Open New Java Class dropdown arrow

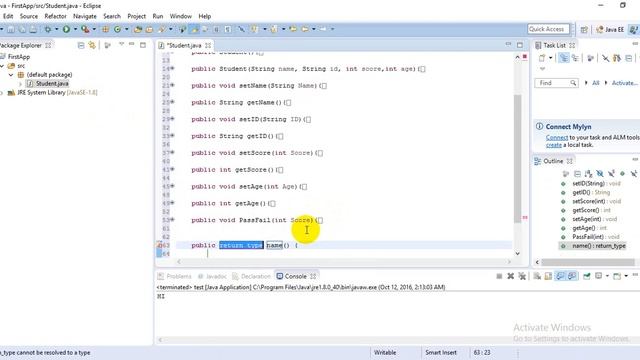point(127,29)
